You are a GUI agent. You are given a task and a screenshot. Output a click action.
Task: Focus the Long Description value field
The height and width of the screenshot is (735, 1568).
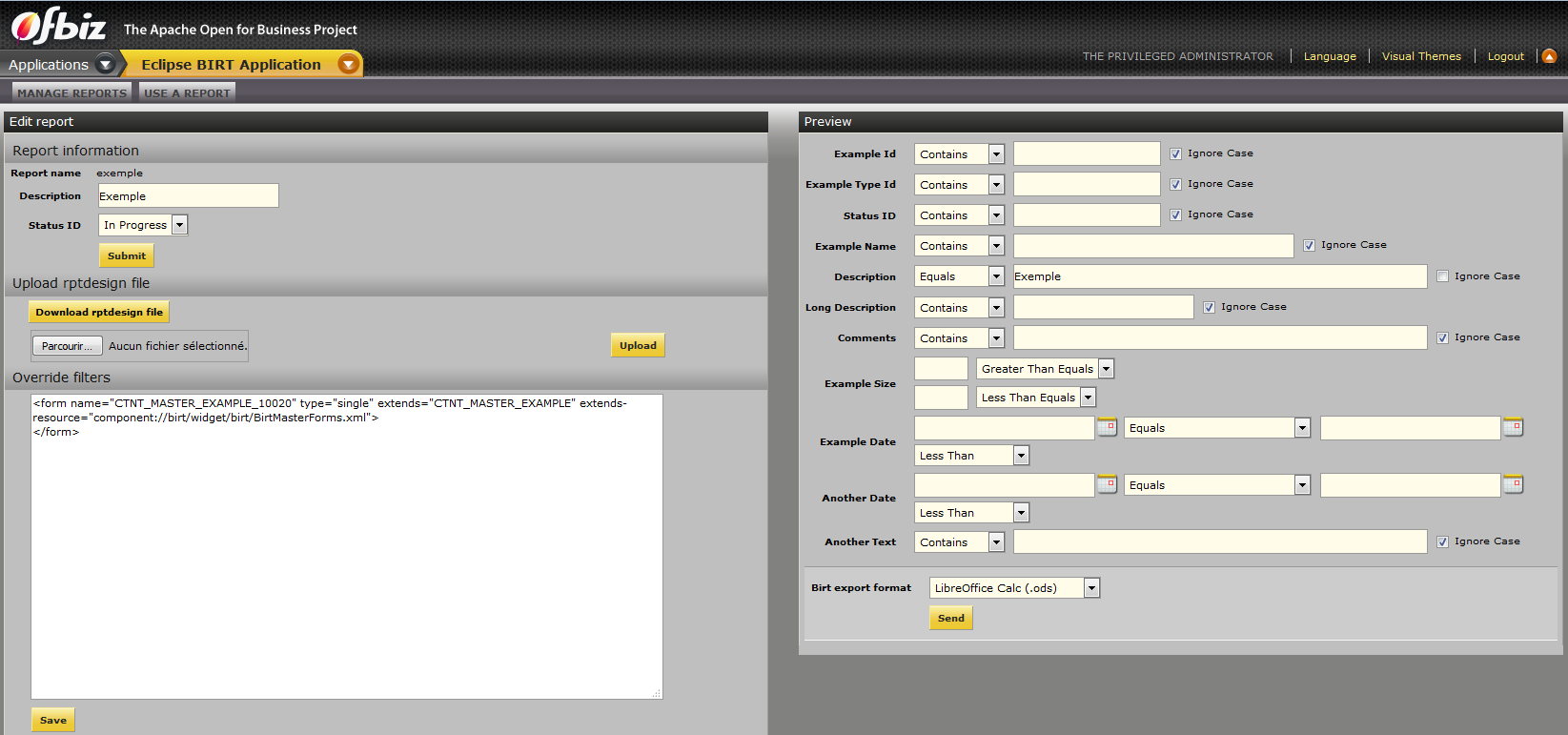pos(1104,307)
